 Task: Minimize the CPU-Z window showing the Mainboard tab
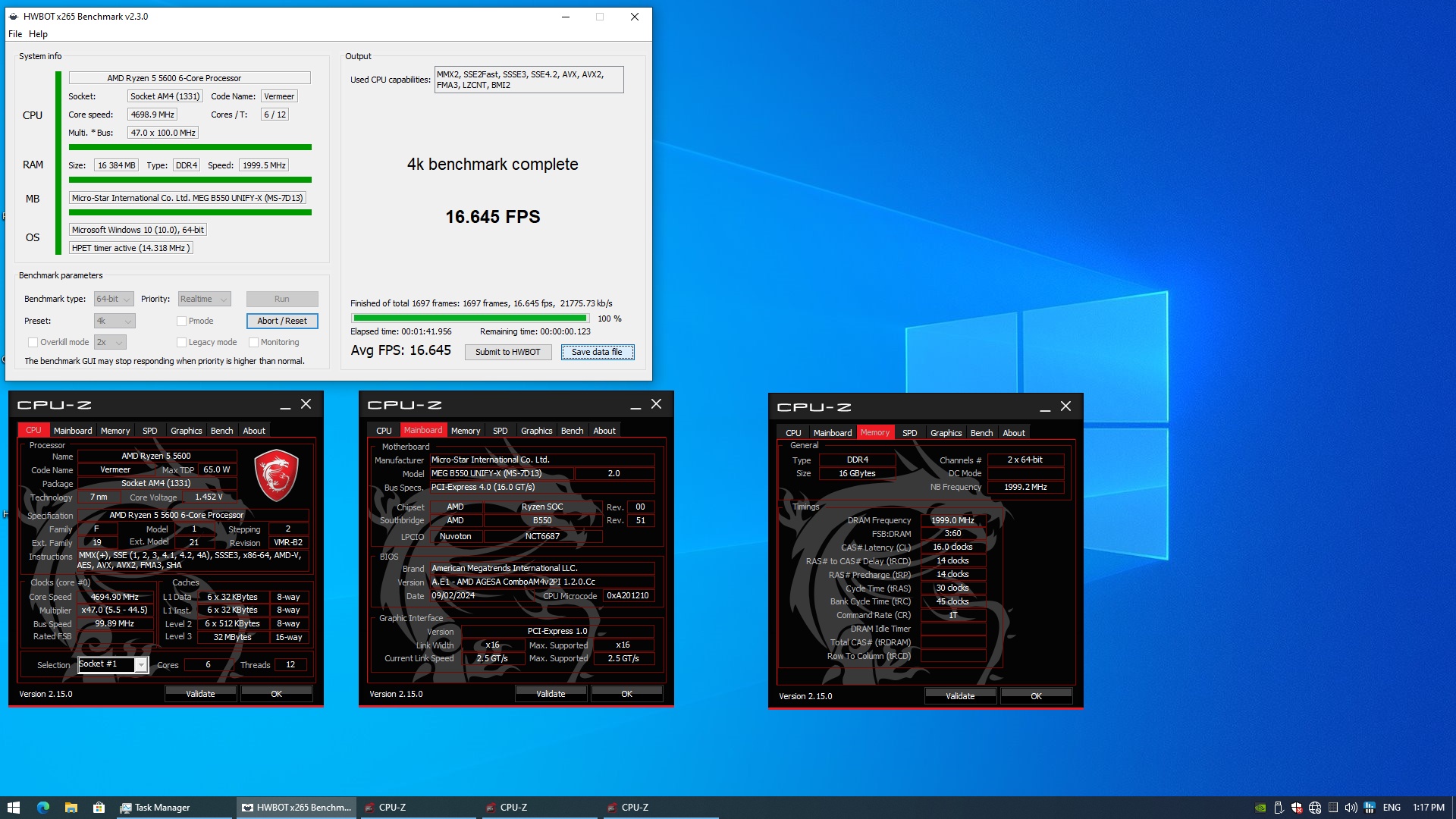click(635, 406)
